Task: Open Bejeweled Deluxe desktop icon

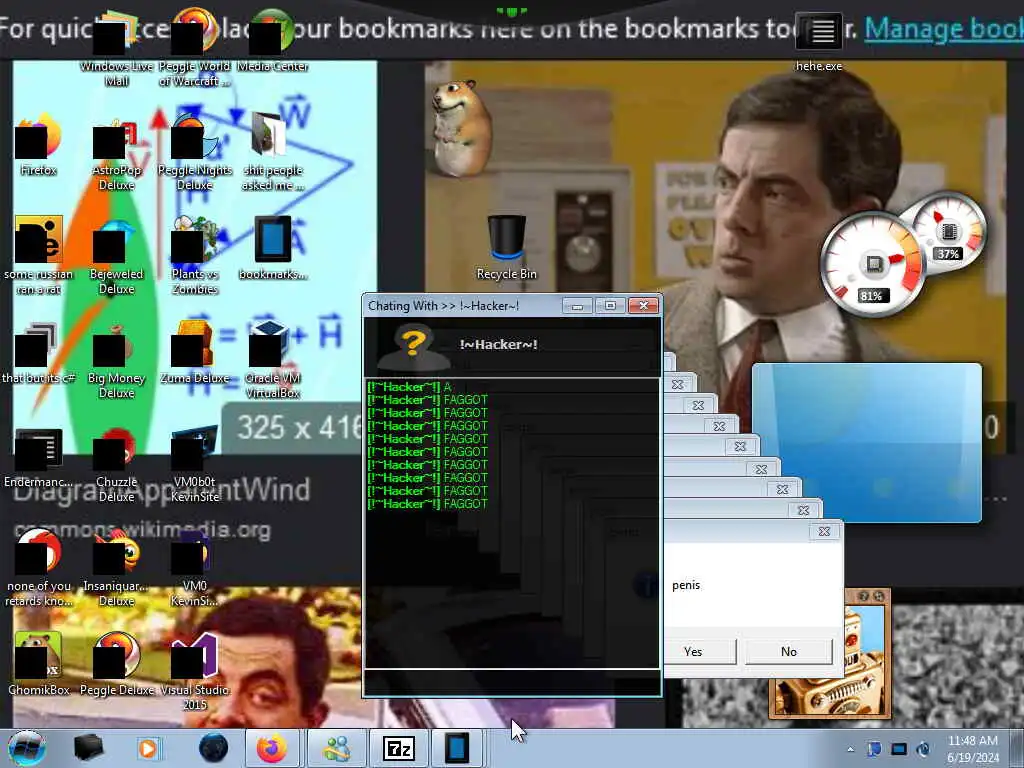Action: coord(116,257)
